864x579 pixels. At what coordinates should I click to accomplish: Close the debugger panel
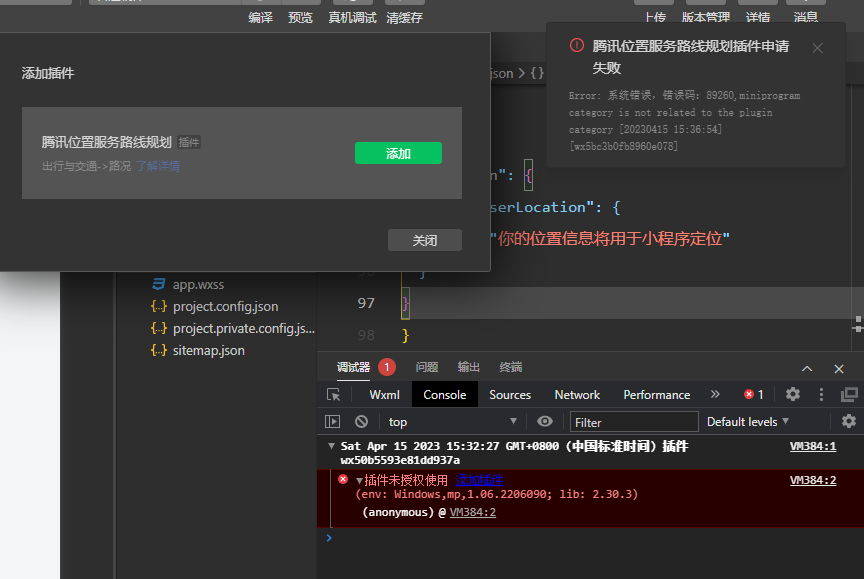click(839, 369)
